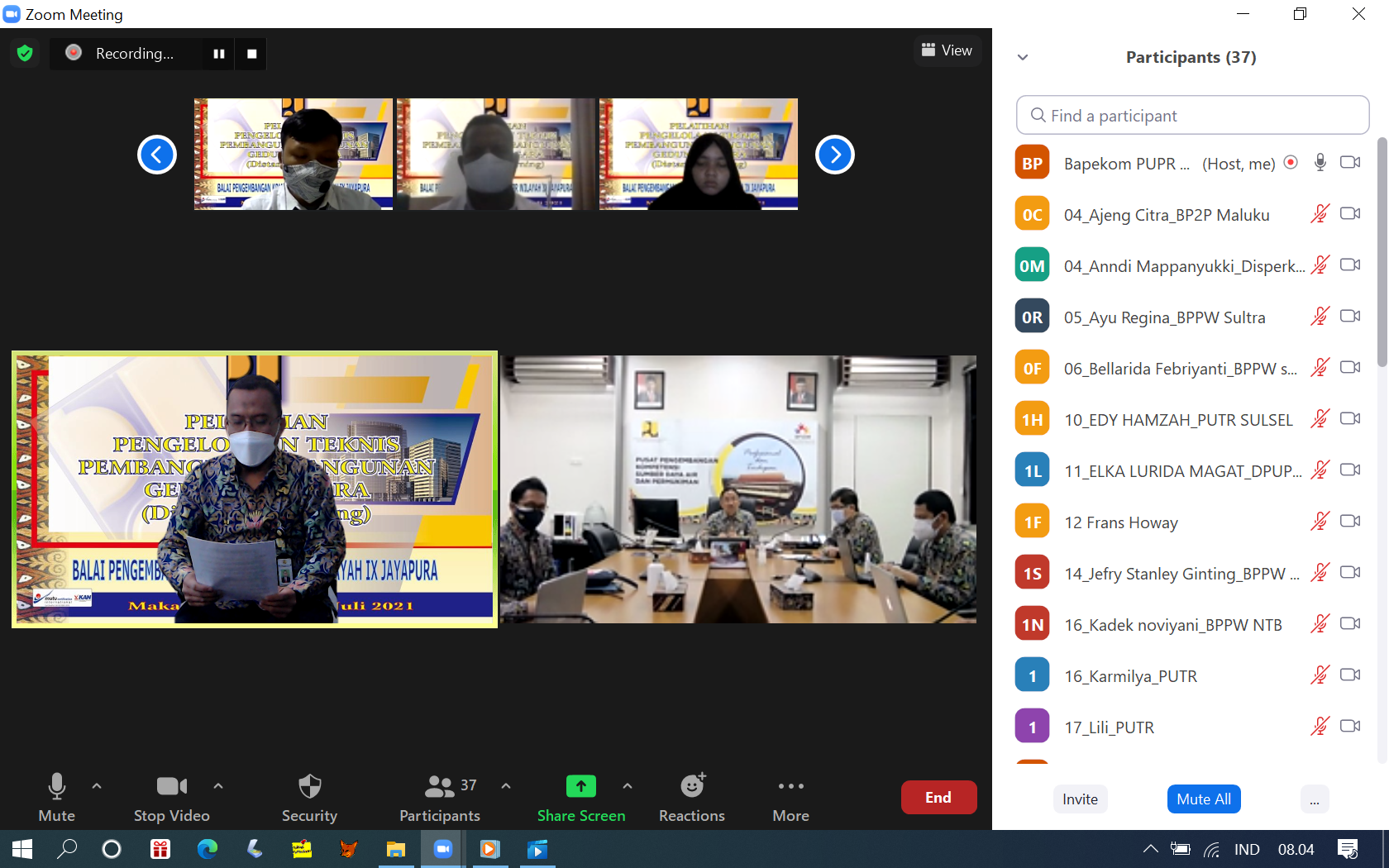The image size is (1389, 868).
Task: Click the Invite button
Action: click(1080, 799)
